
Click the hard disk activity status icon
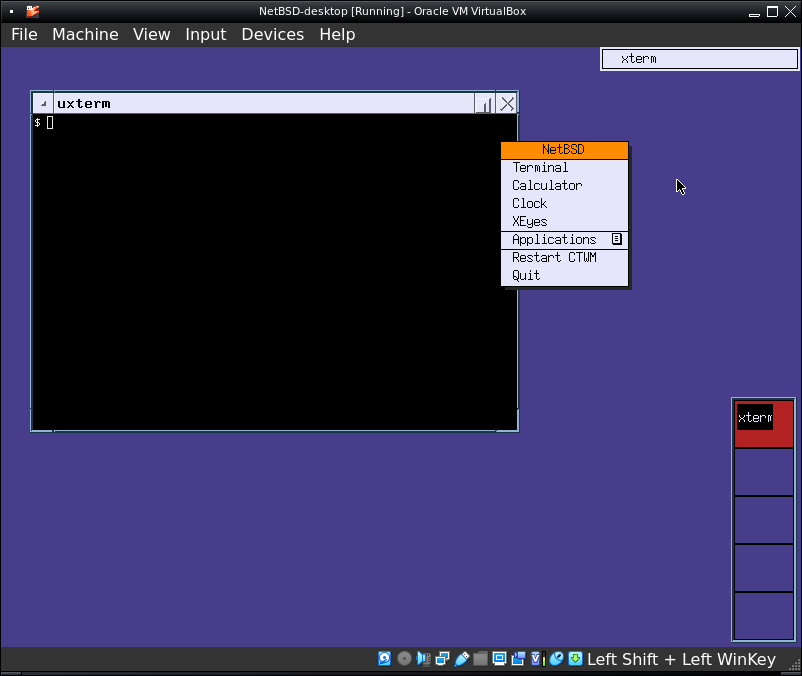(x=384, y=659)
